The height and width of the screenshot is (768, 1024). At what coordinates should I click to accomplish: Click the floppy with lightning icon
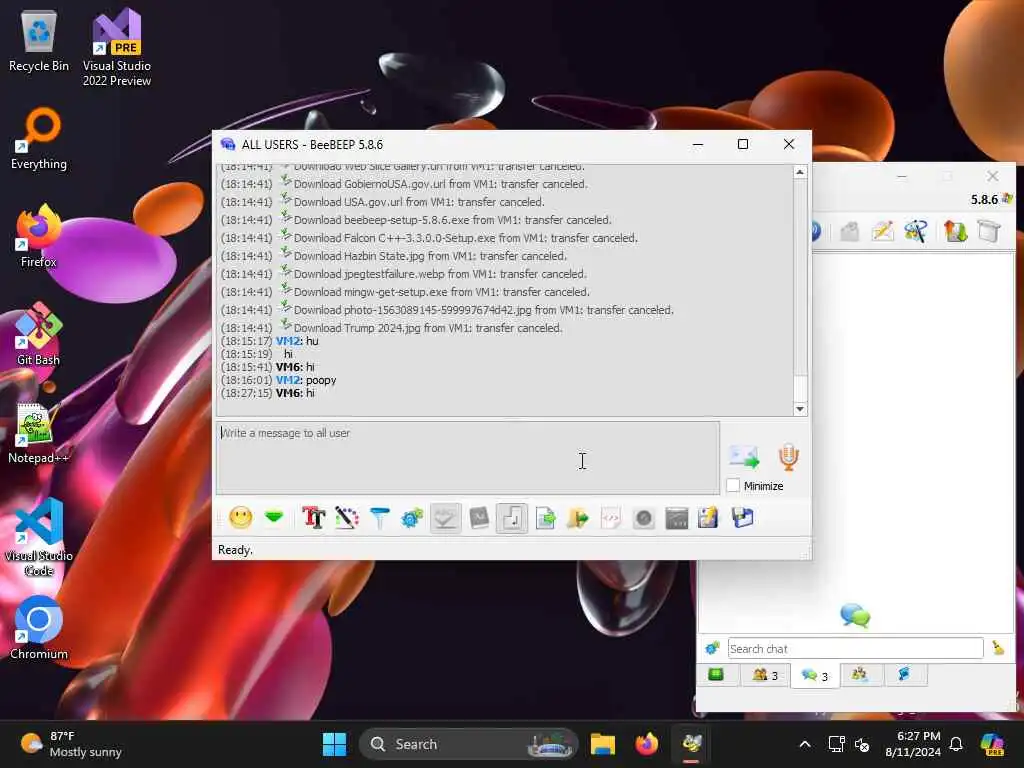tap(709, 518)
